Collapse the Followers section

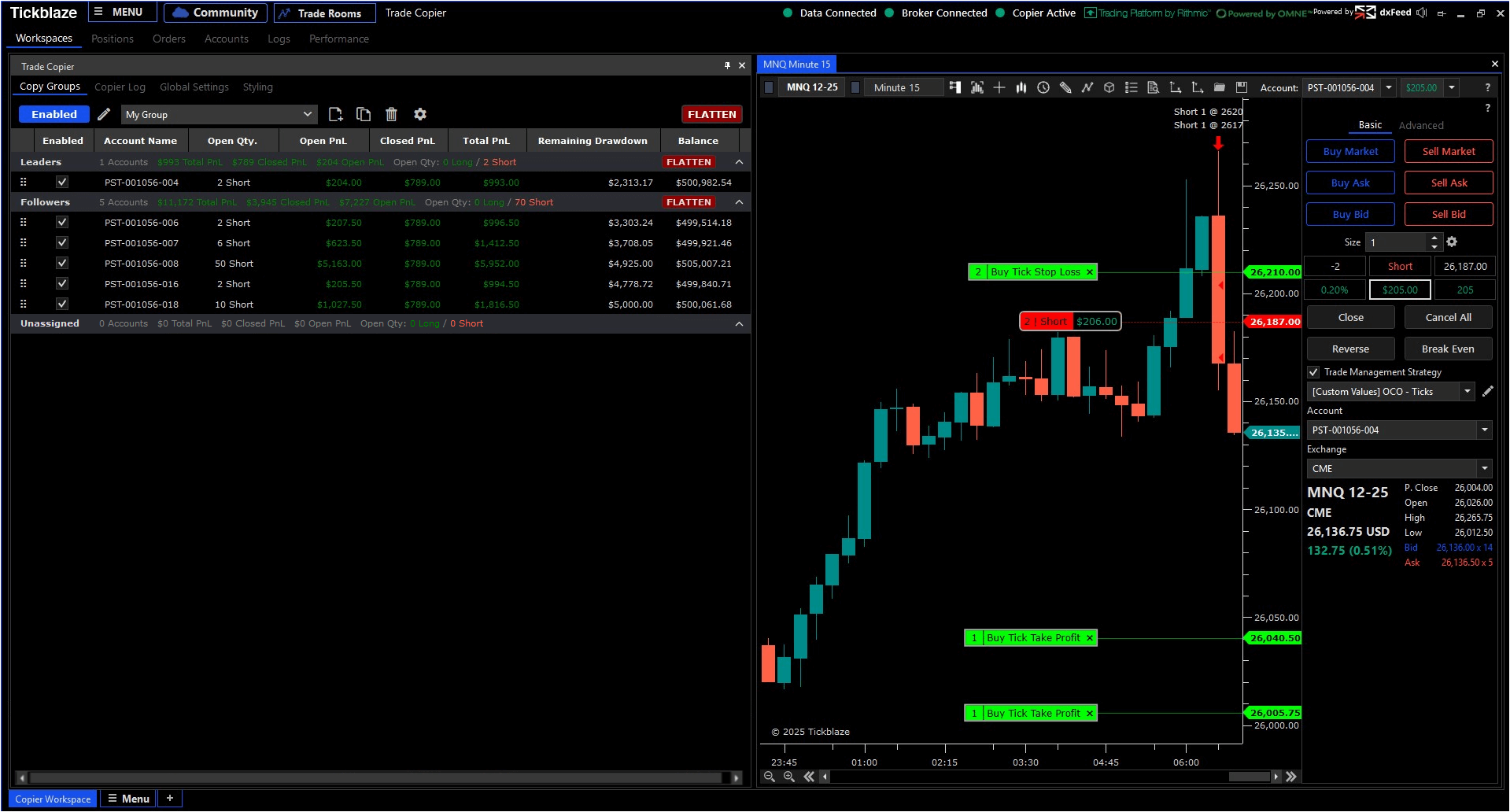tap(739, 202)
